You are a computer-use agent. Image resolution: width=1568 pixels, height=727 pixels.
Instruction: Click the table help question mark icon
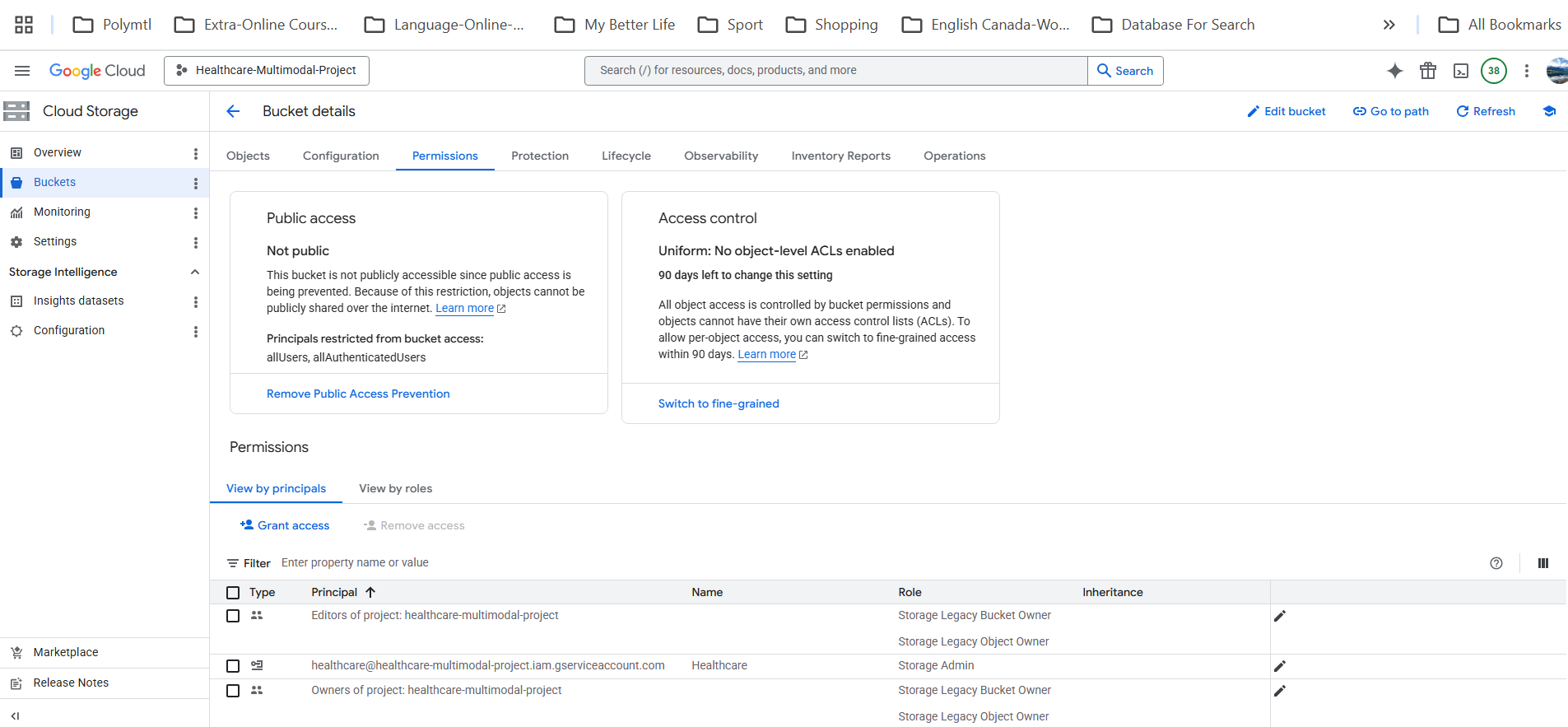(x=1496, y=563)
